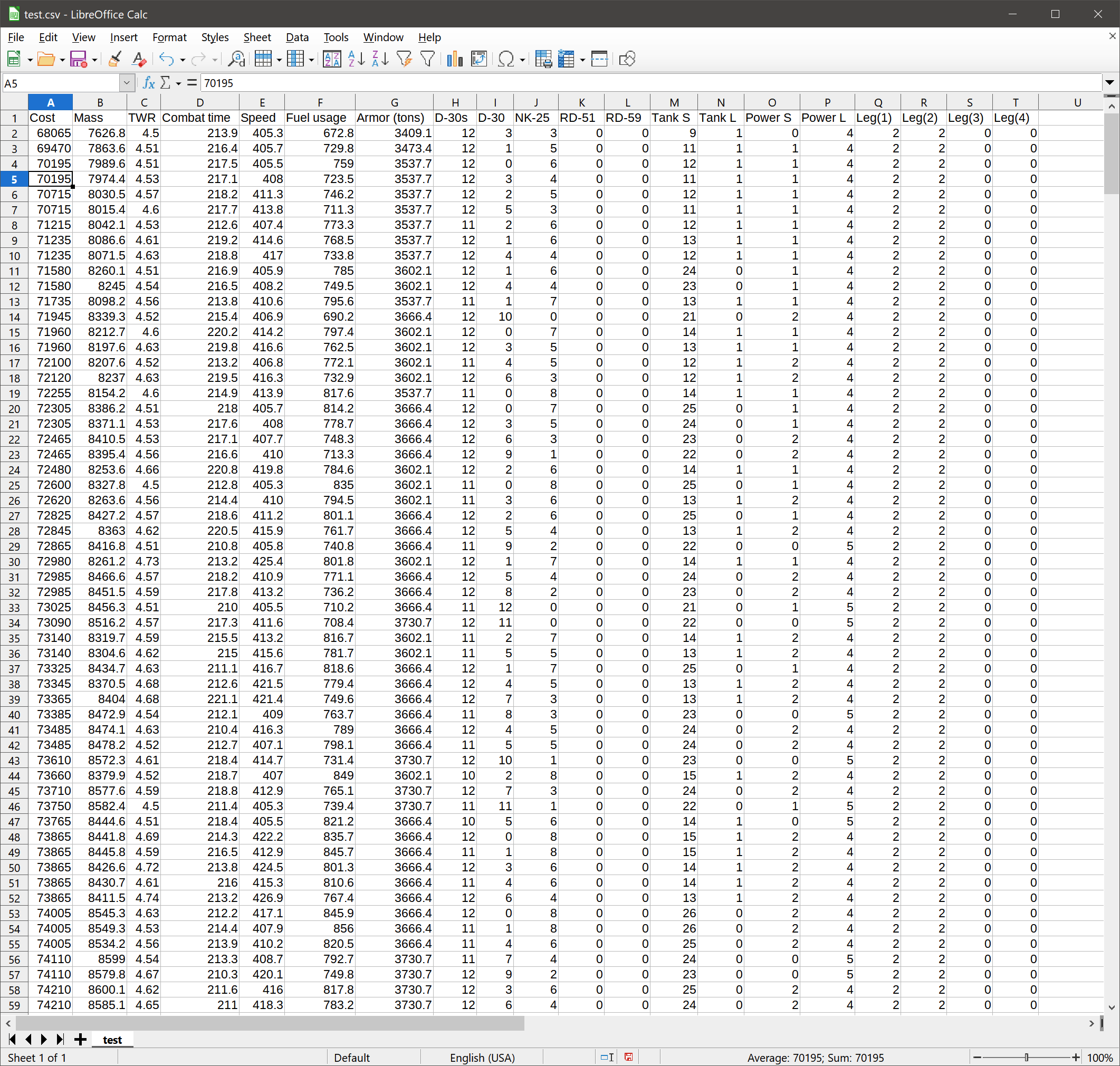Screen dimensions: 1120x1066
Task: Open the Function Wizard fx icon
Action: [149, 83]
